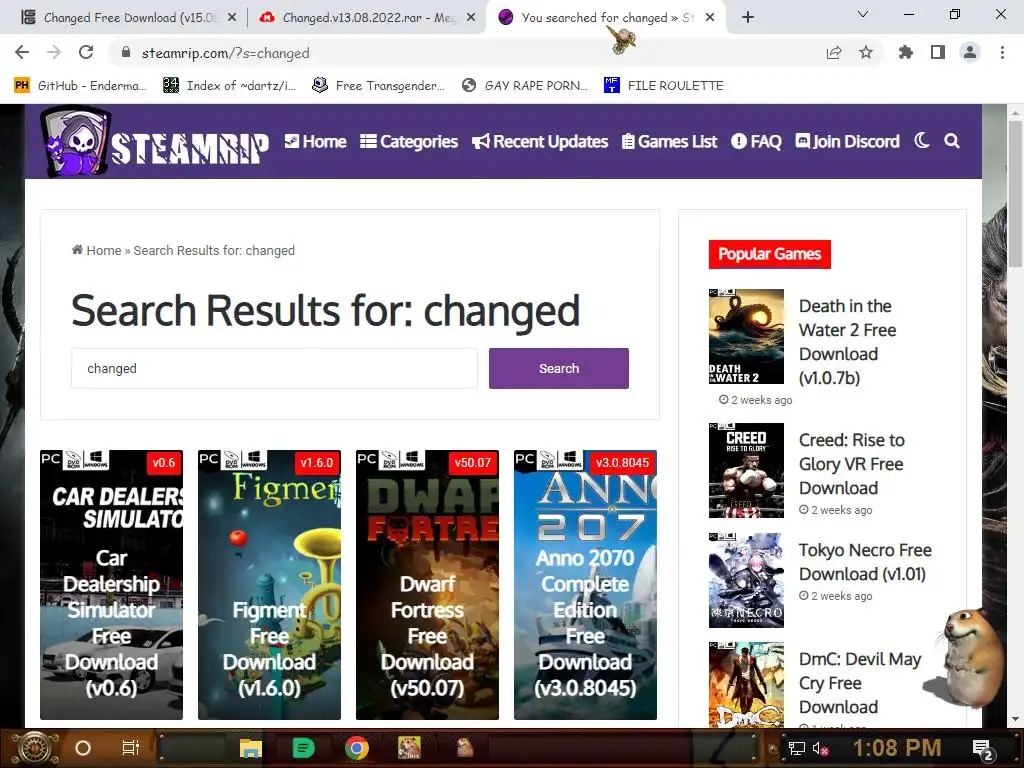Open File Explorer from taskbar
1024x768 pixels.
[x=250, y=748]
